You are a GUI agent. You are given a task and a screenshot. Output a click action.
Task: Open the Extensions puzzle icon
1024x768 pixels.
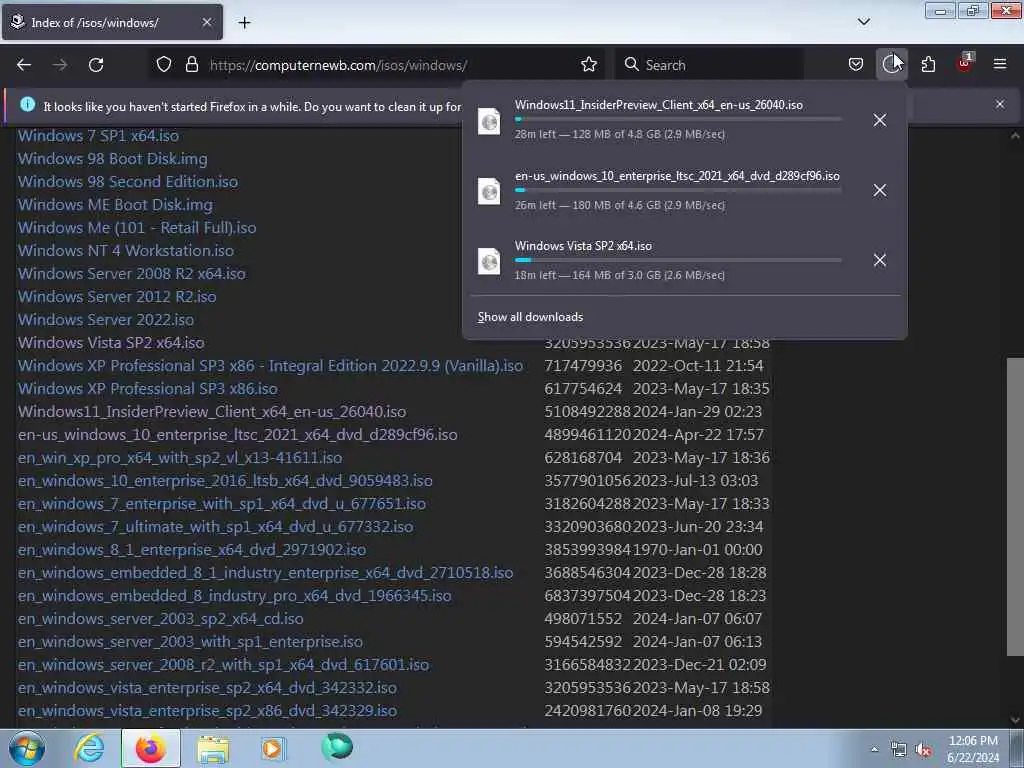pyautogui.click(x=928, y=65)
